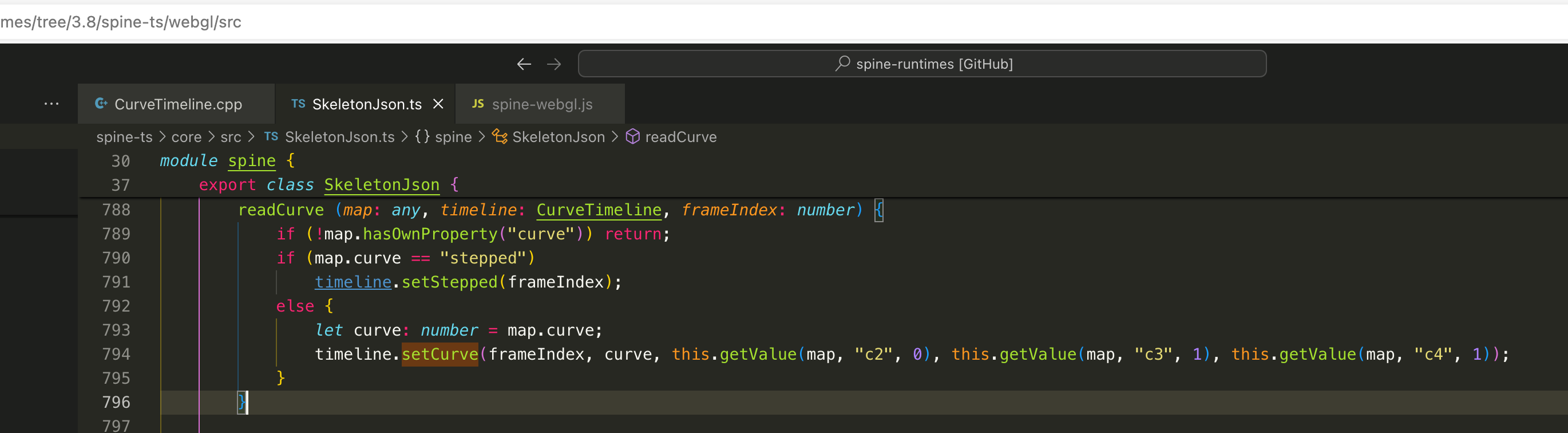Click the SkeletonJson class icon in breadcrumb
The width and height of the screenshot is (1568, 433).
(x=500, y=136)
